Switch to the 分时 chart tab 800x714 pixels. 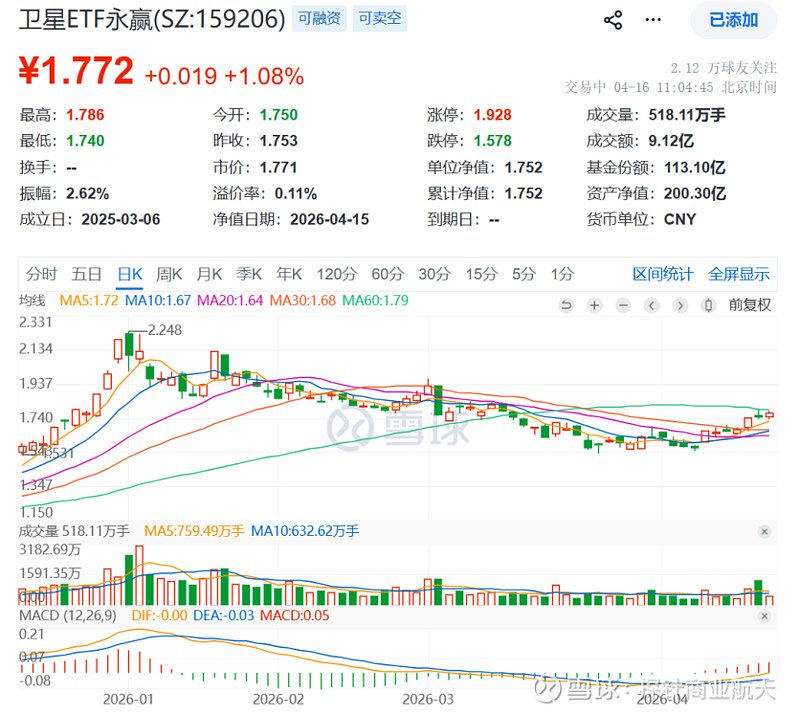point(41,274)
